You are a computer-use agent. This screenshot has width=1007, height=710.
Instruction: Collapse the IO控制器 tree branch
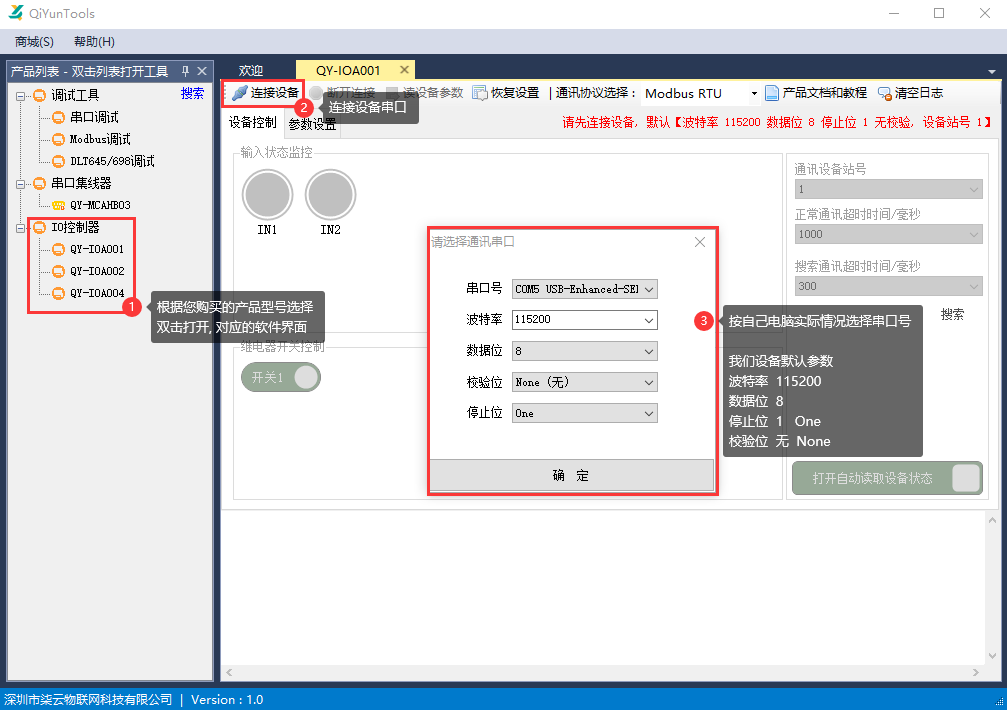(21, 226)
